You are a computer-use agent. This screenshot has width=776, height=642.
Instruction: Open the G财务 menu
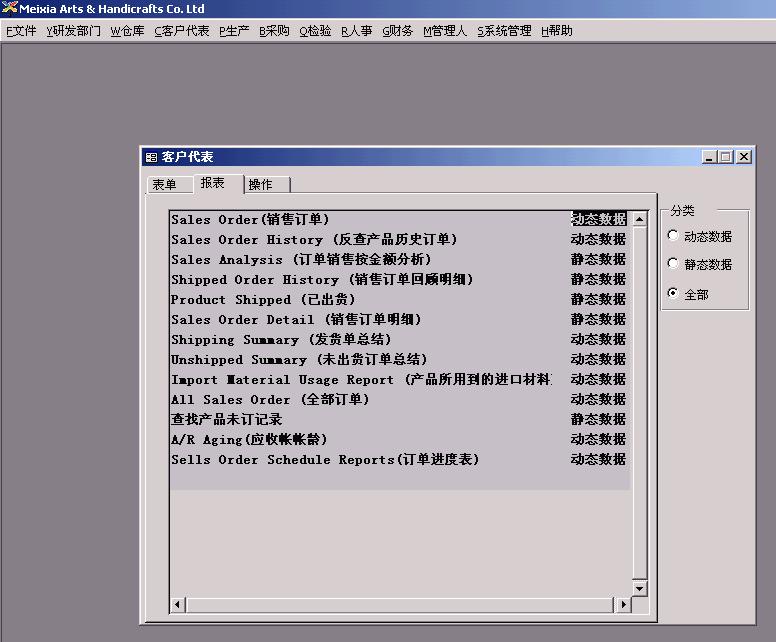pyautogui.click(x=397, y=31)
